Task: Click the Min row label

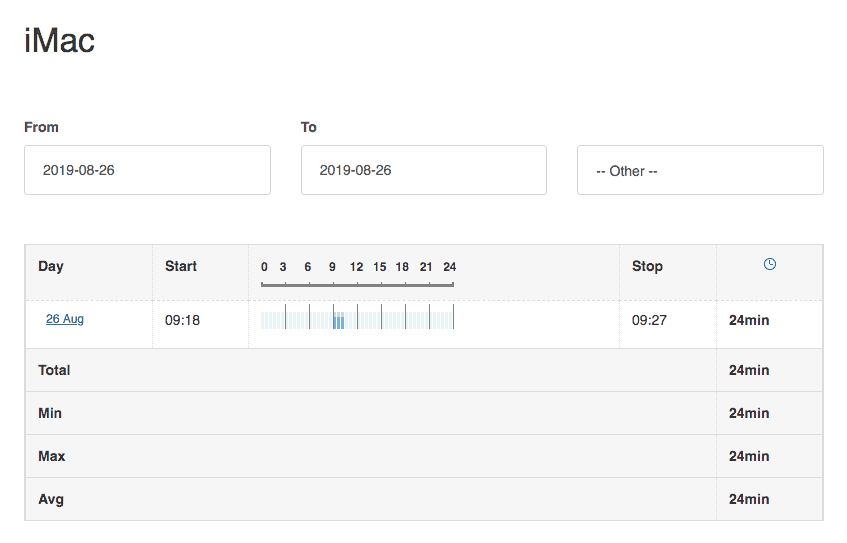Action: pyautogui.click(x=50, y=413)
